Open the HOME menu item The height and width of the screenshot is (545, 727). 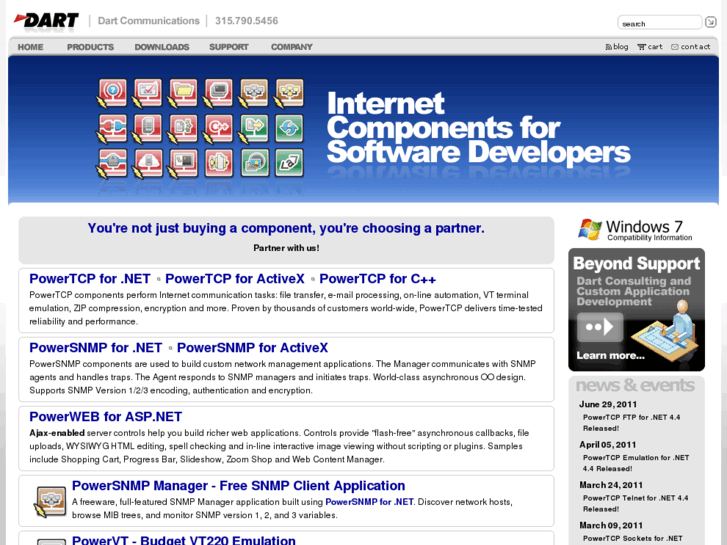point(31,47)
